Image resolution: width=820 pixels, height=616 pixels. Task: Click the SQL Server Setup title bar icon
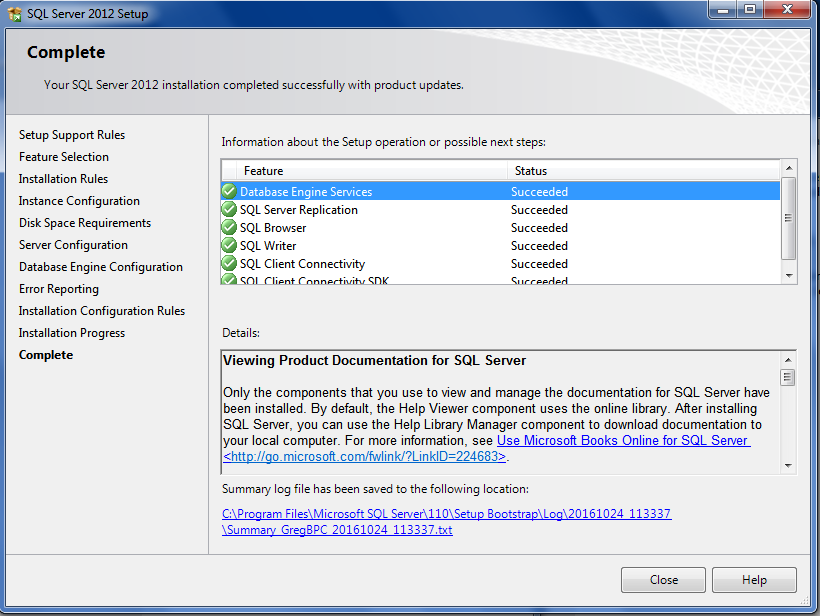[15, 13]
